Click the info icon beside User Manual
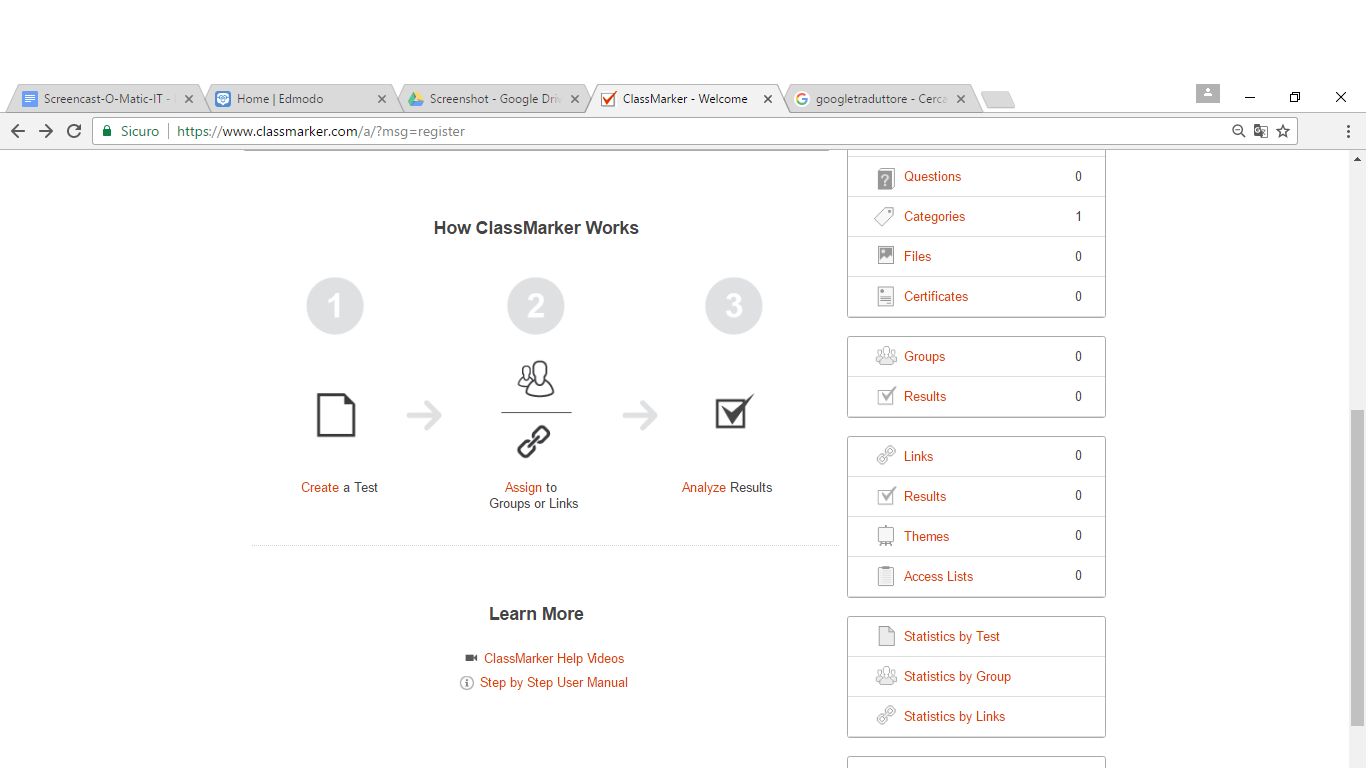 467,683
